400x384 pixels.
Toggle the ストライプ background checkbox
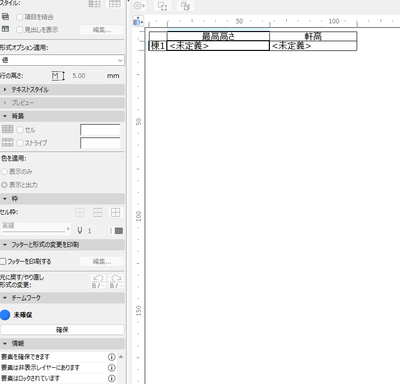pyautogui.click(x=20, y=143)
